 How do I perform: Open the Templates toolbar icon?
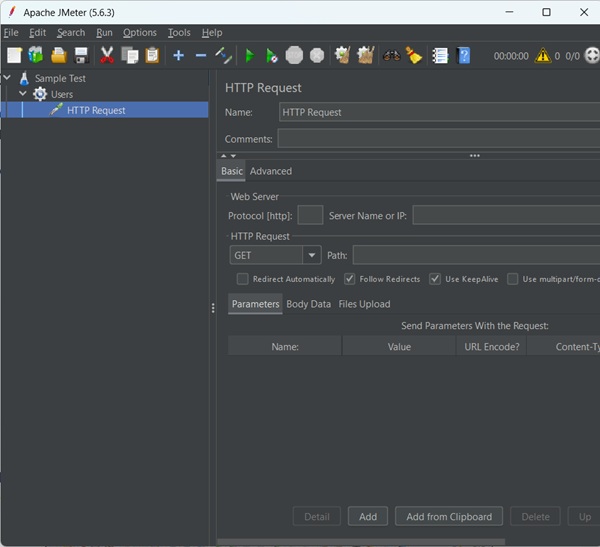click(x=36, y=56)
